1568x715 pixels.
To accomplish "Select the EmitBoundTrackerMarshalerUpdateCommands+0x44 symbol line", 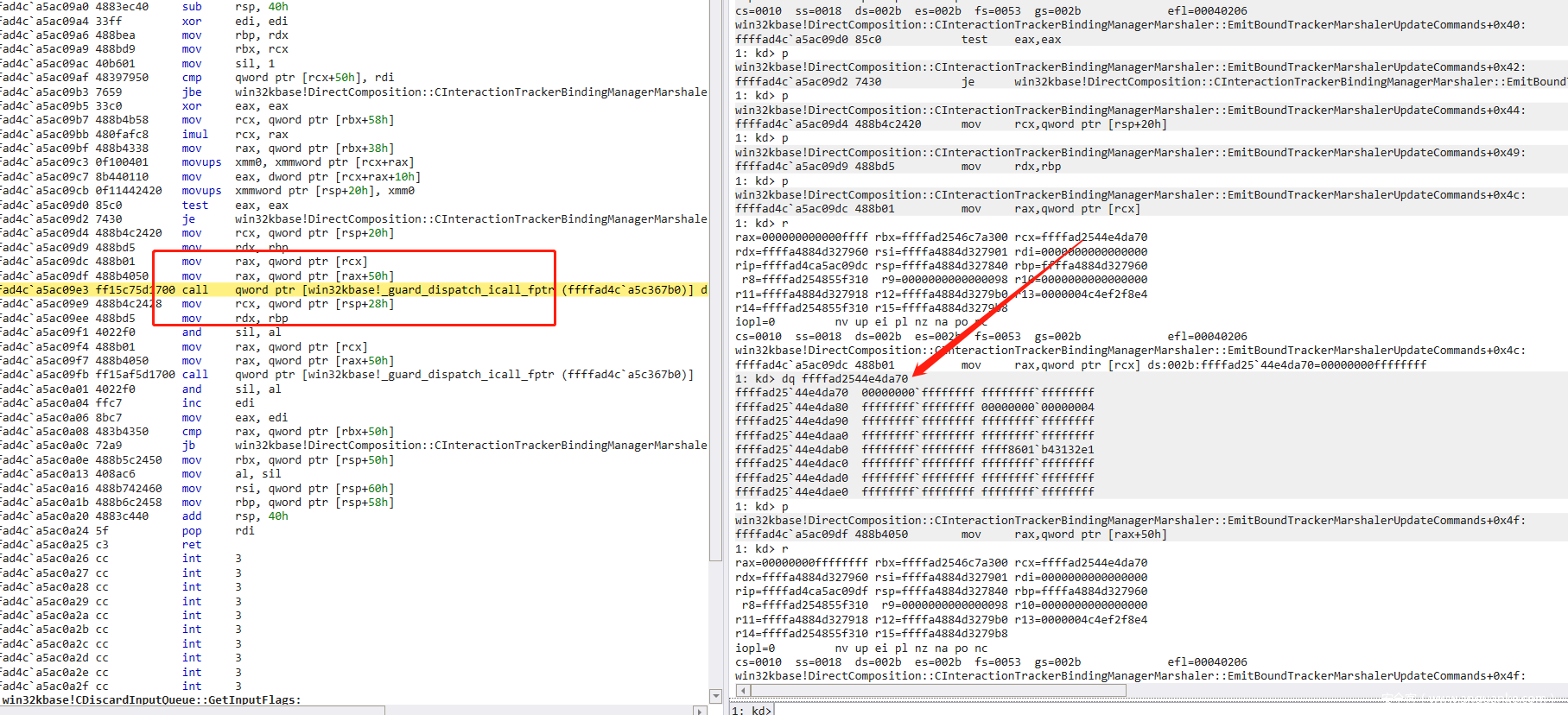I will [x=1131, y=111].
